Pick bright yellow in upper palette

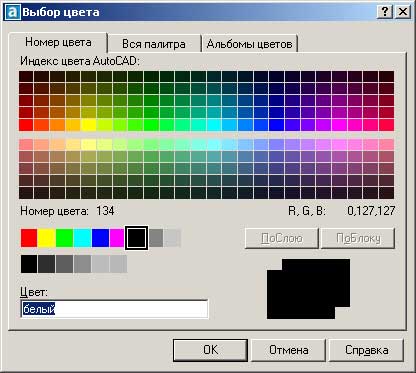pos(89,125)
